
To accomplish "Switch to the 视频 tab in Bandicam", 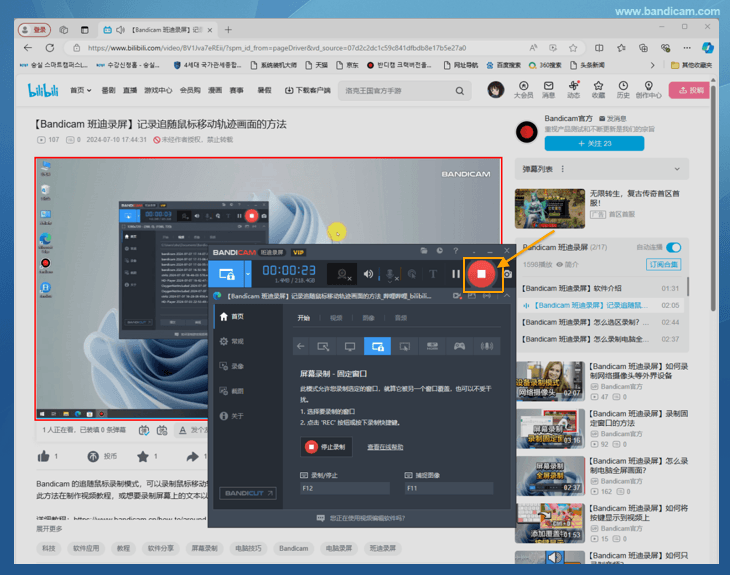I will [x=336, y=318].
